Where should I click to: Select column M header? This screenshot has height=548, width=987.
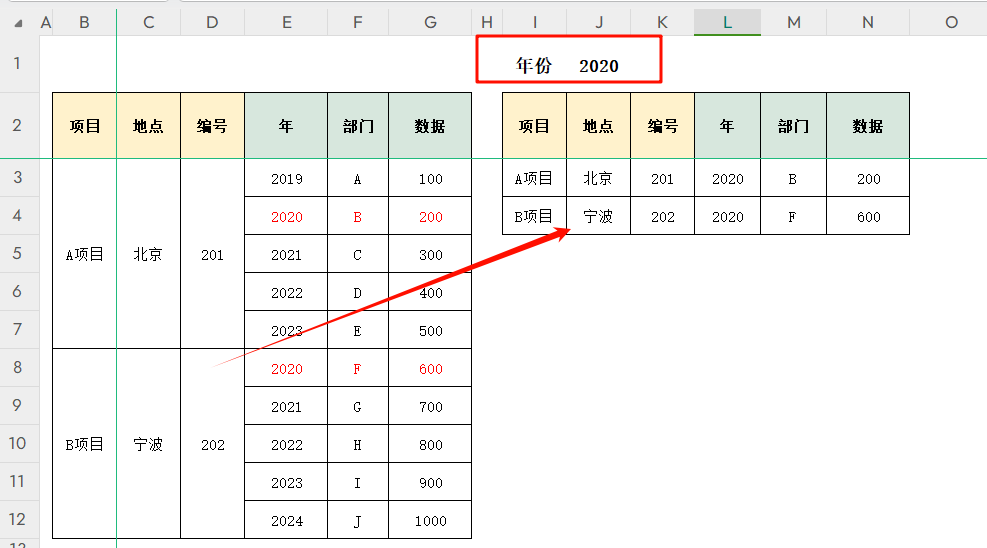pyautogui.click(x=794, y=23)
